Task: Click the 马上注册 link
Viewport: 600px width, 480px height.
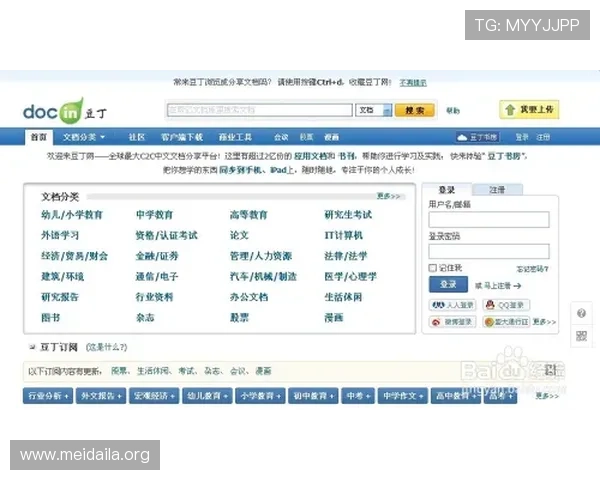Action: click(x=497, y=286)
